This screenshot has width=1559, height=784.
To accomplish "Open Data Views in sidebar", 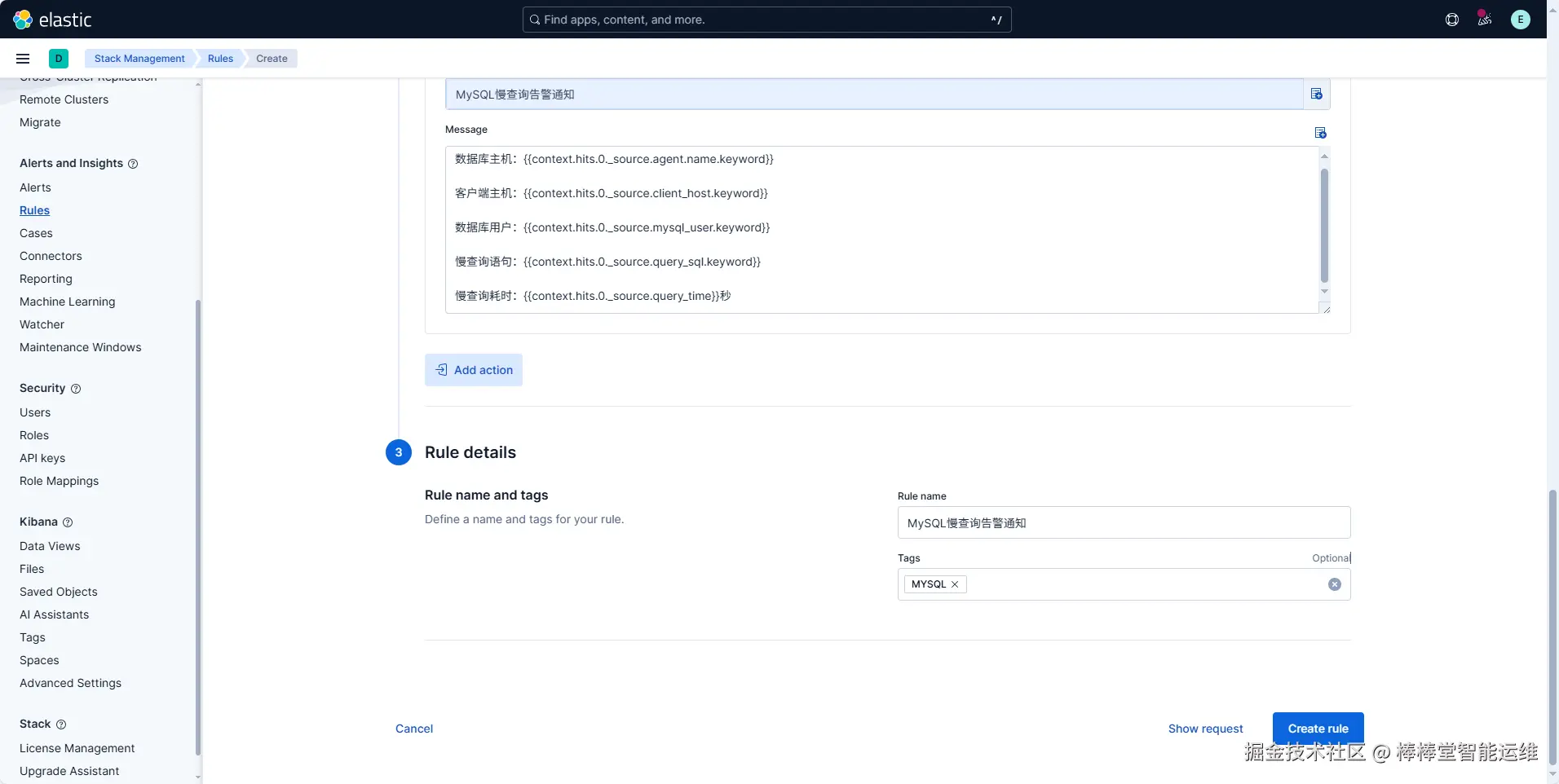I will coord(50,546).
